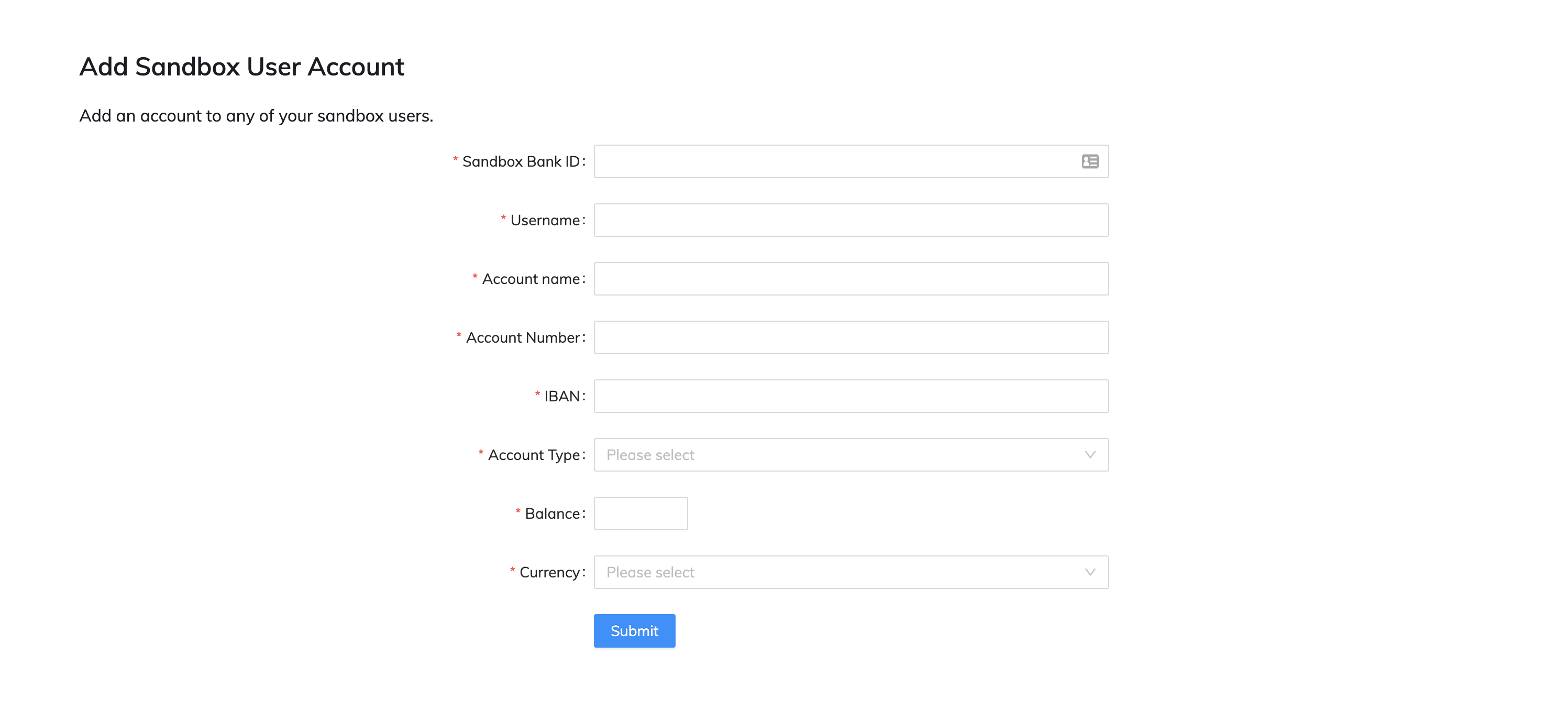Open the Account Type select box
Screen dimensions: 1568x721
(851, 455)
